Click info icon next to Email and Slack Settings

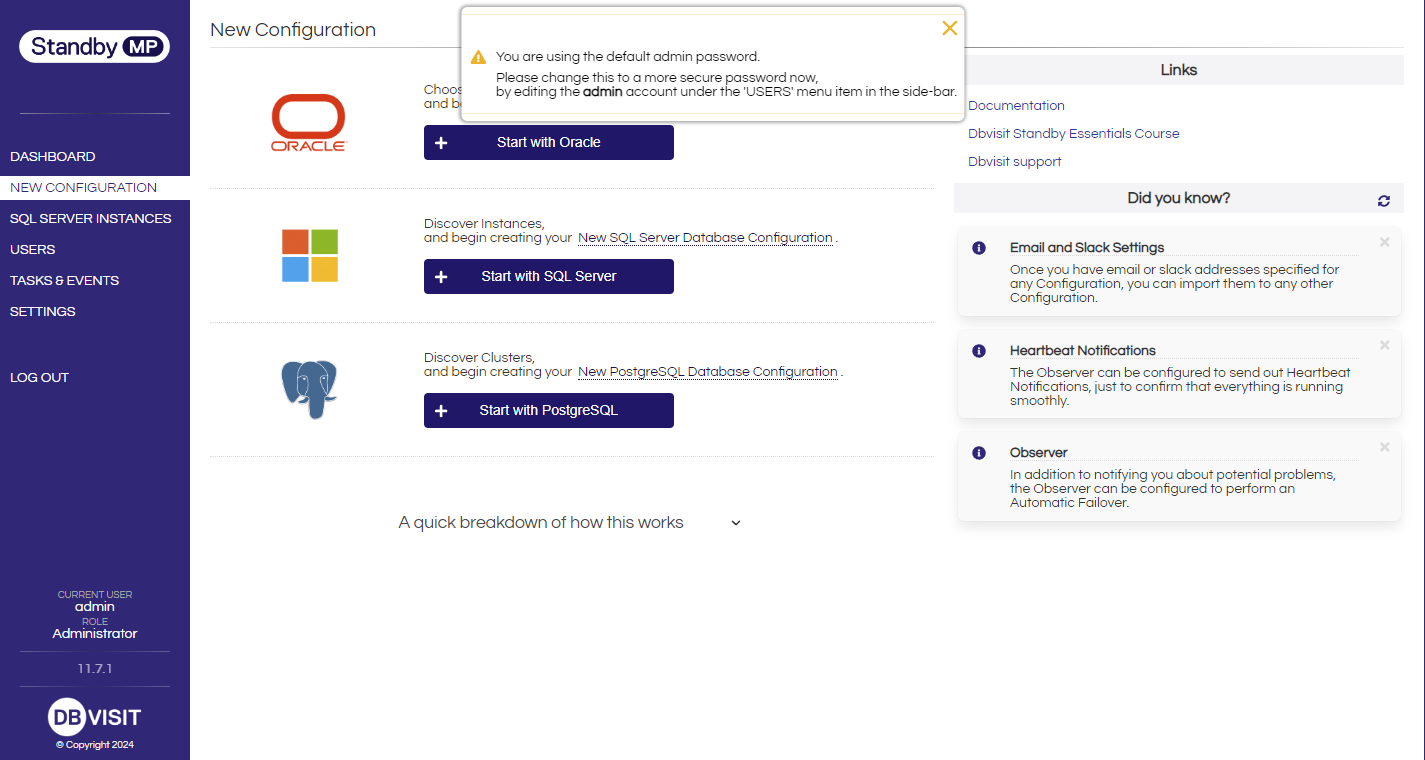[x=980, y=248]
